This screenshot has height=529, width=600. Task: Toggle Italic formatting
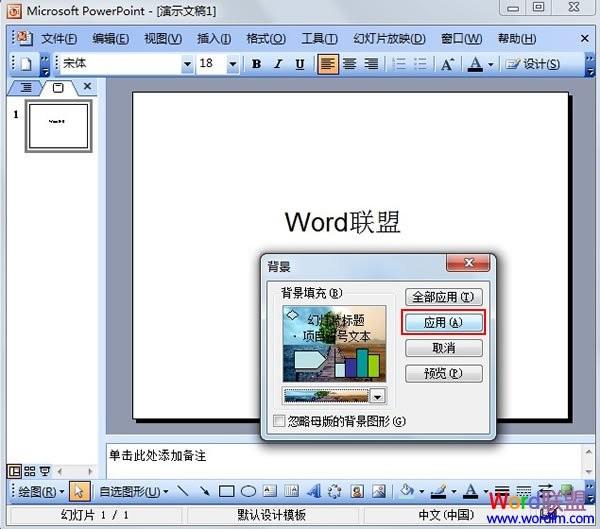click(x=278, y=64)
